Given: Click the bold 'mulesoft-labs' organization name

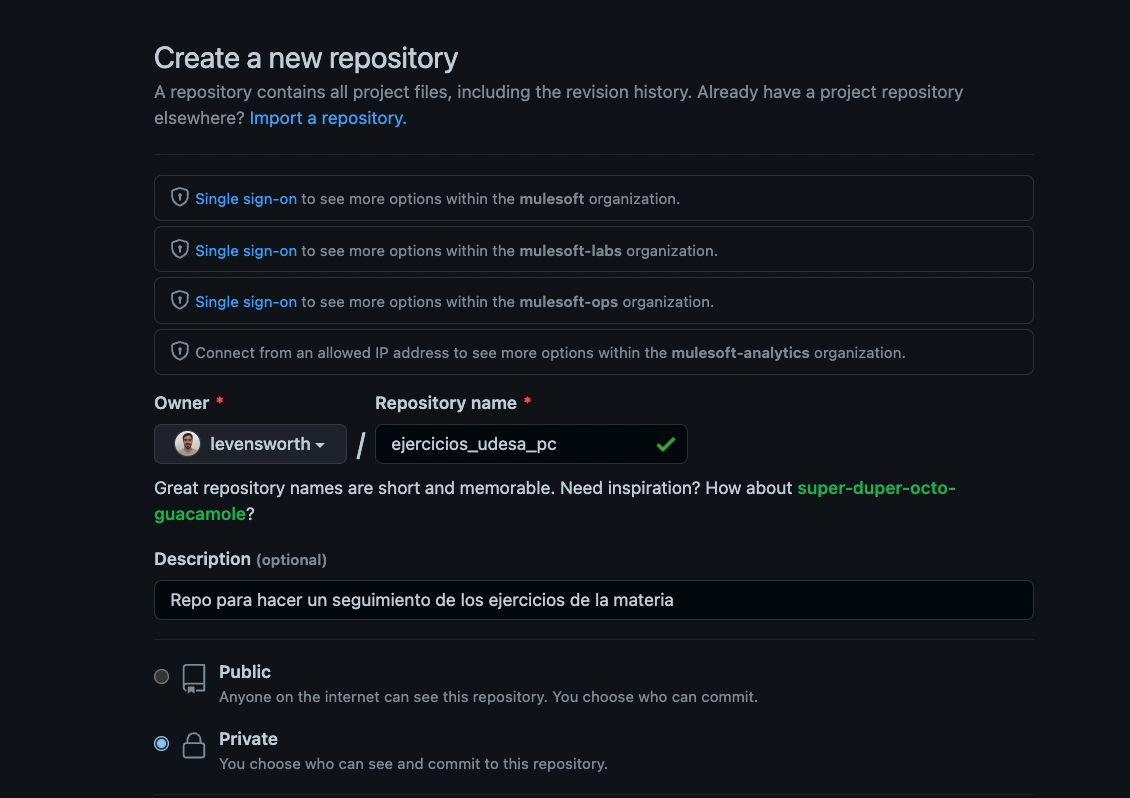Looking at the screenshot, I should tap(570, 251).
